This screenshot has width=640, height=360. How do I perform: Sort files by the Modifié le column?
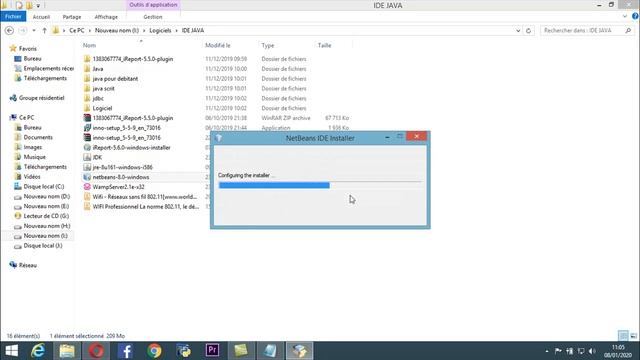pyautogui.click(x=218, y=45)
